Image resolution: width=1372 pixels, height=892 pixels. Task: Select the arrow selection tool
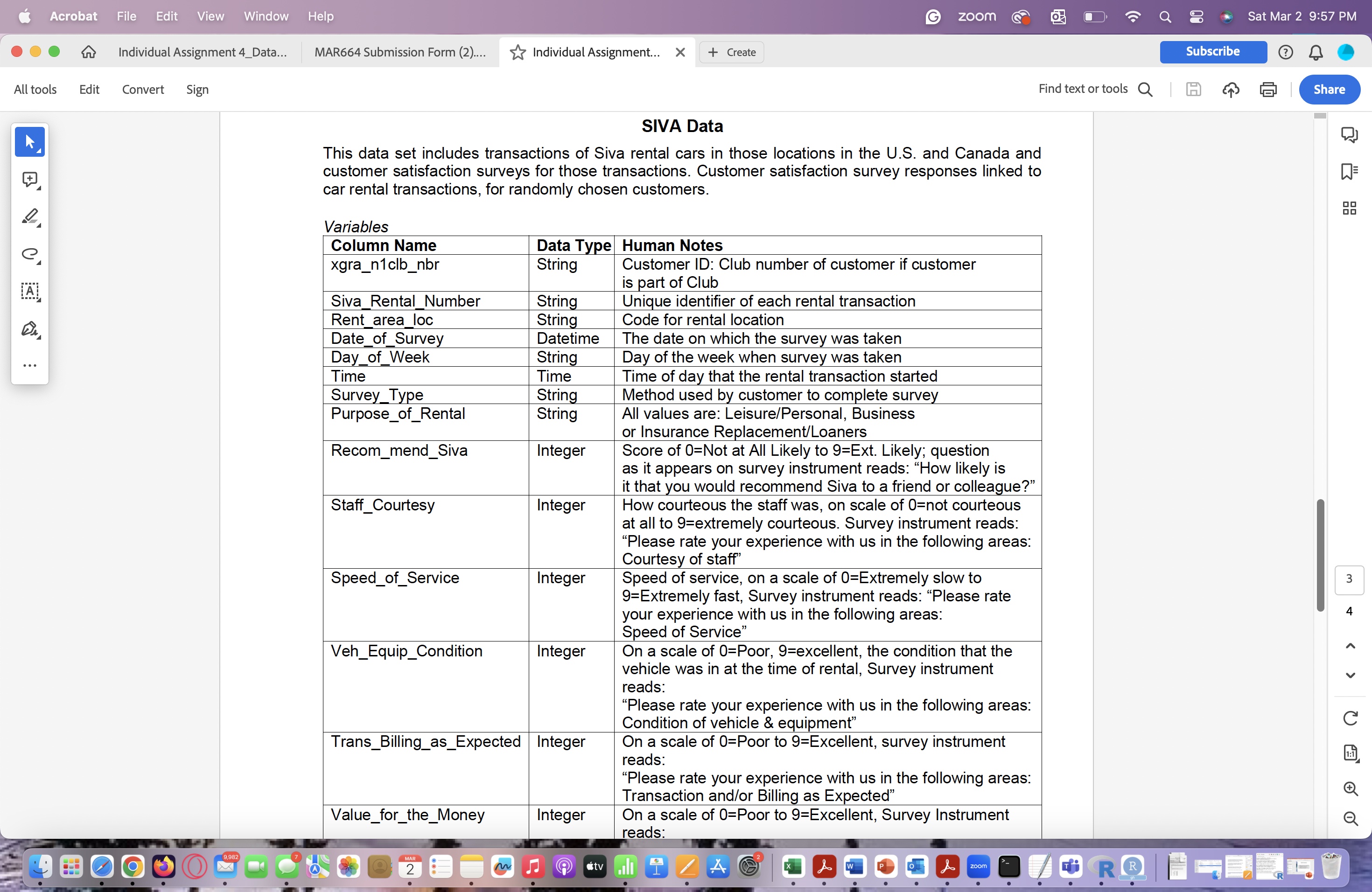coord(29,142)
